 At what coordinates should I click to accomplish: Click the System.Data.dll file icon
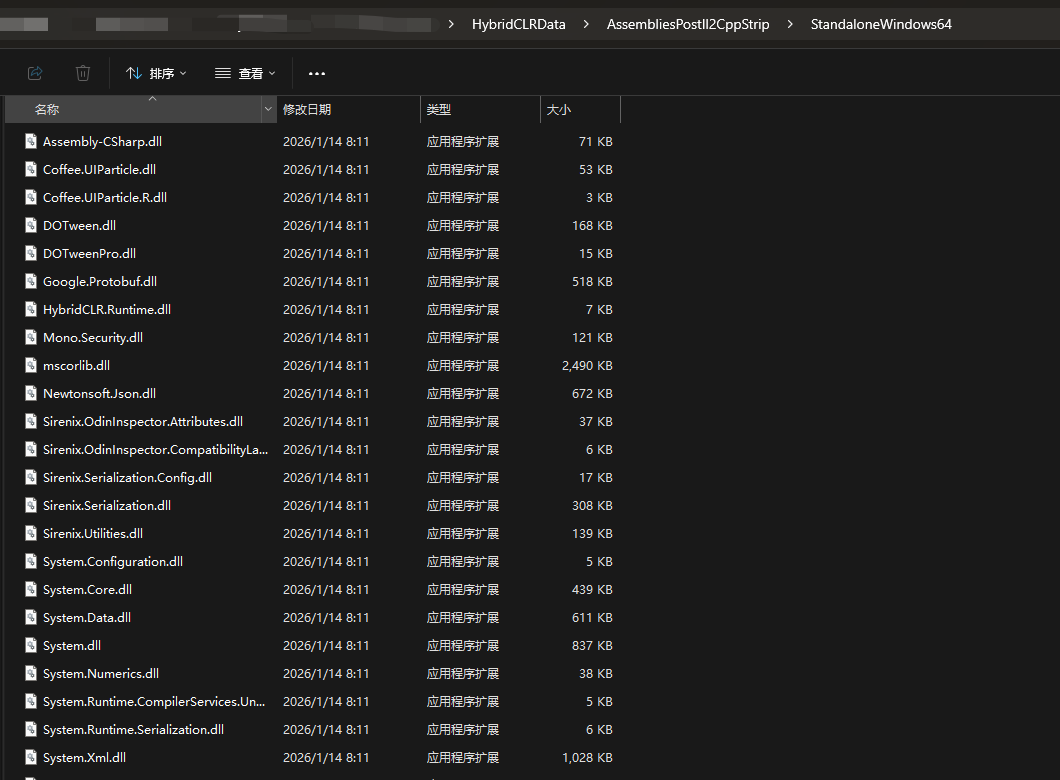[31, 617]
